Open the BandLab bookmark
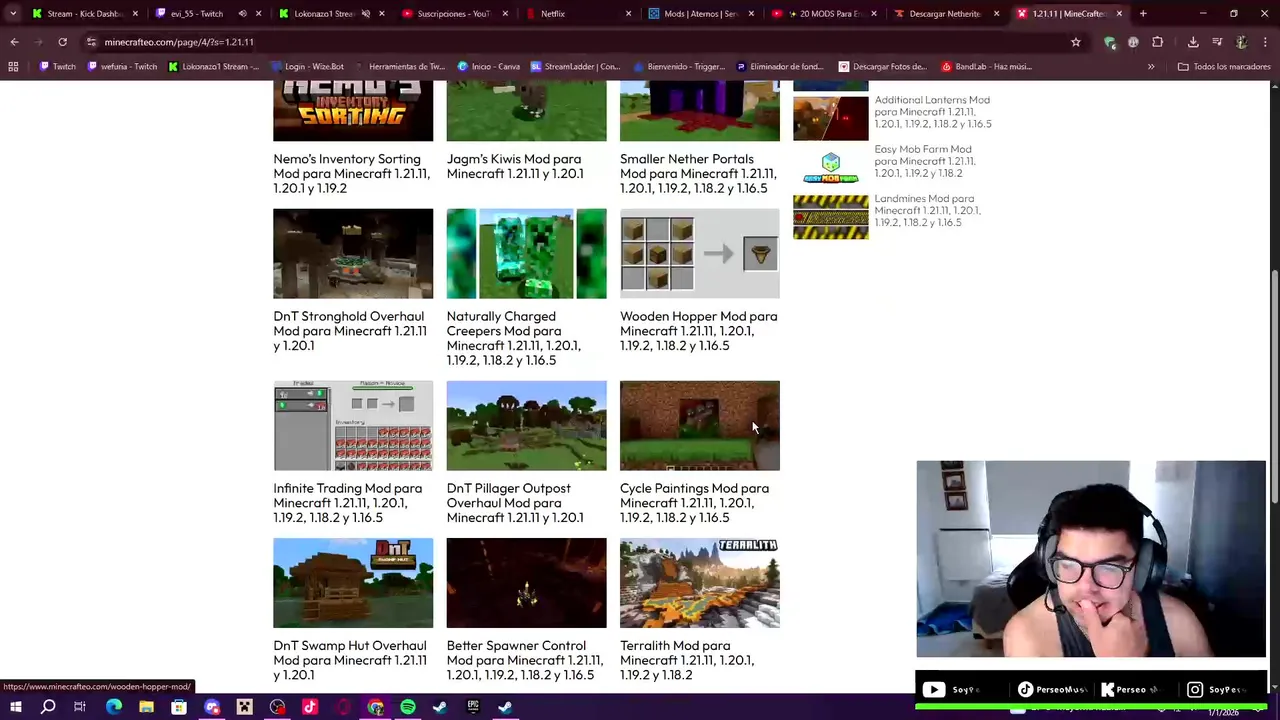 986,67
